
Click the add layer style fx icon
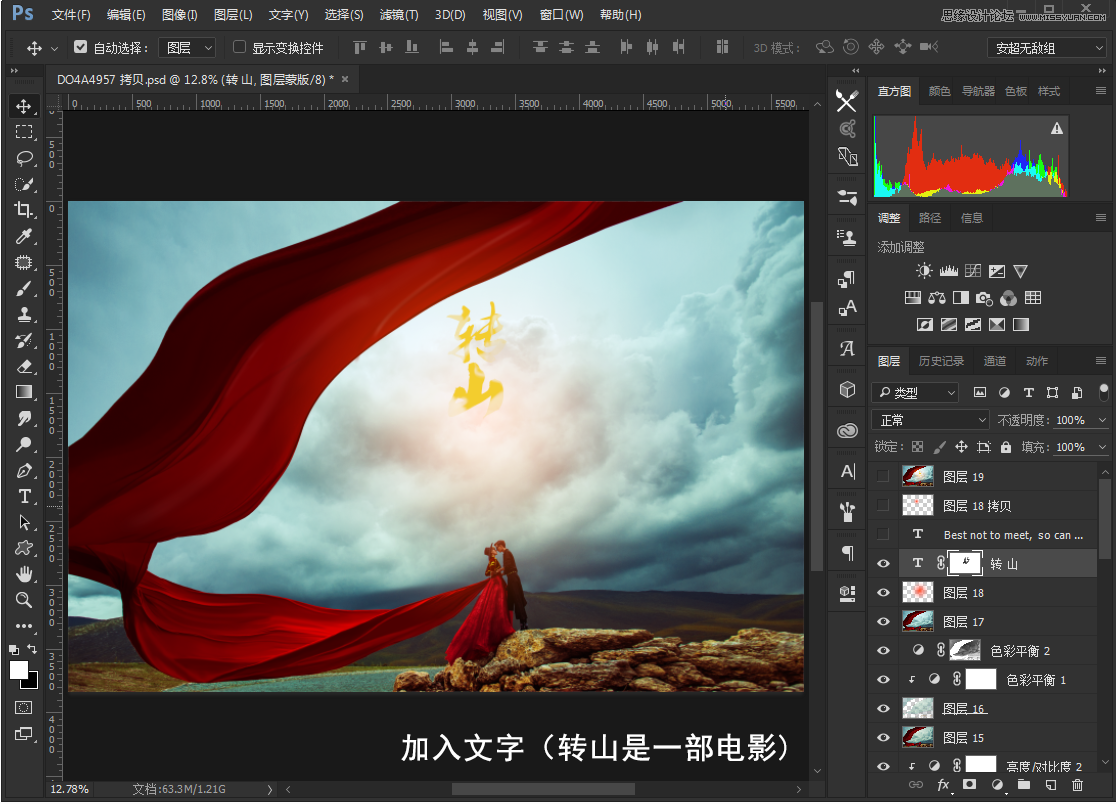click(943, 785)
